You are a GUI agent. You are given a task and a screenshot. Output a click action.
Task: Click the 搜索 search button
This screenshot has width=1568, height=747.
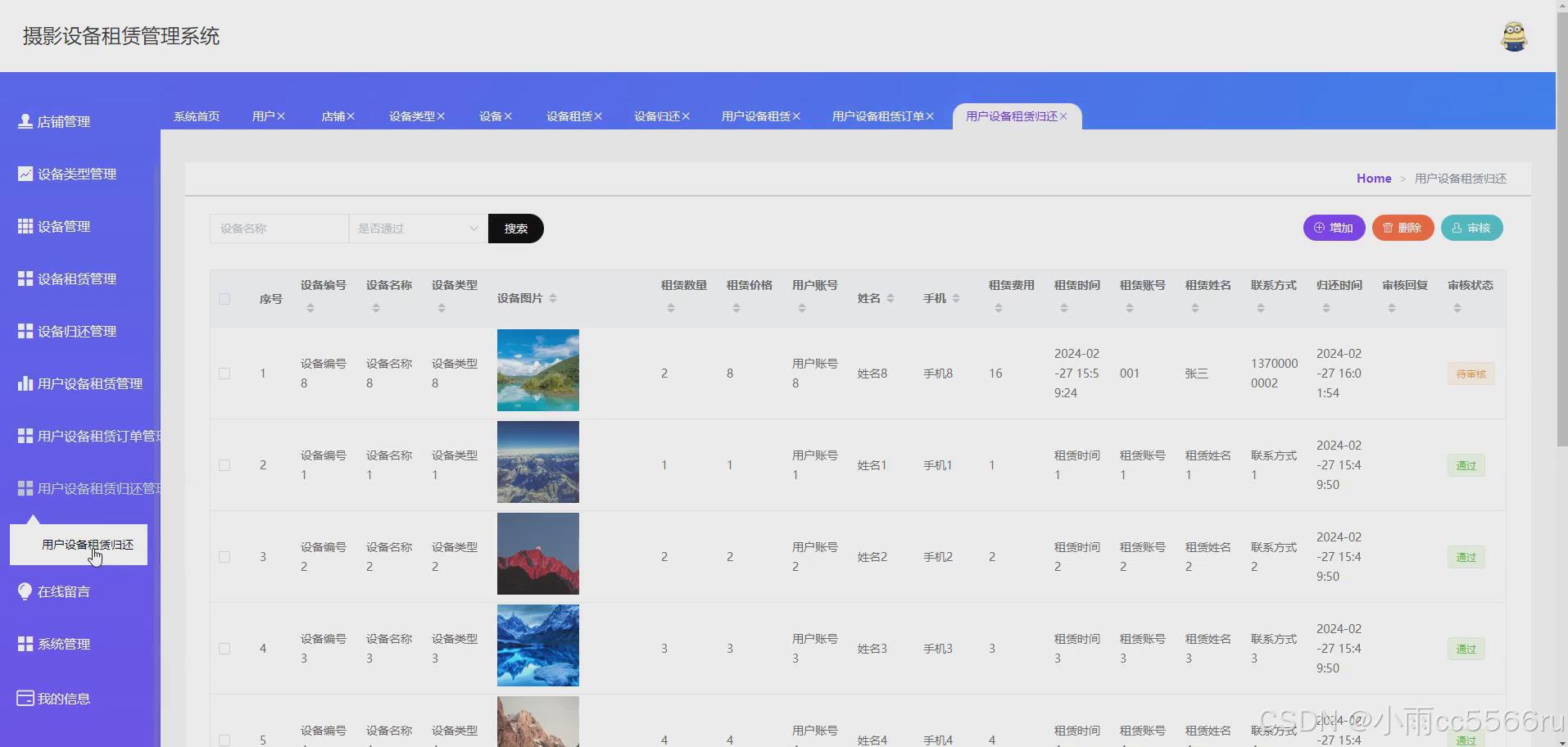514,228
